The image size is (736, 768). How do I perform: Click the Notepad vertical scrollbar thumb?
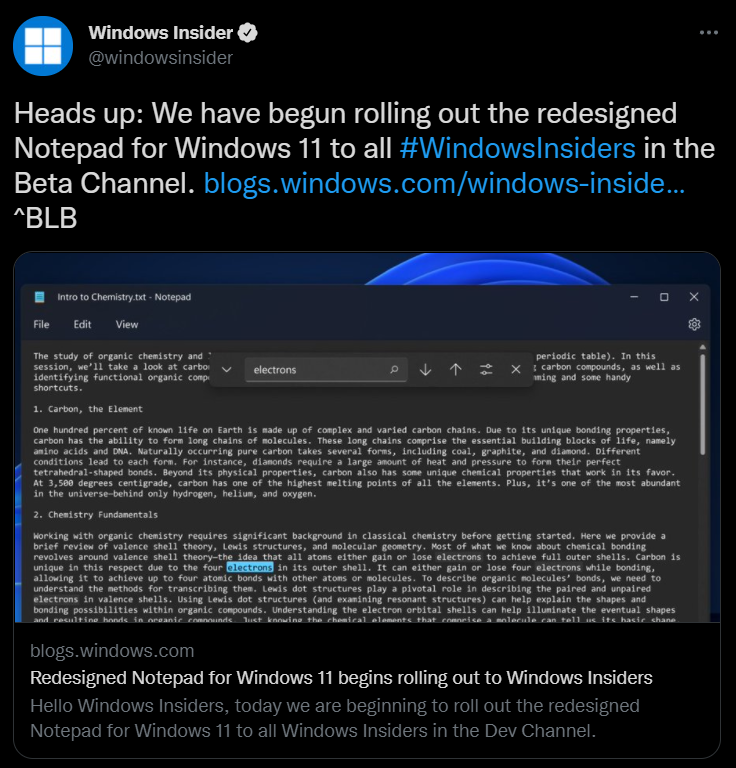703,404
